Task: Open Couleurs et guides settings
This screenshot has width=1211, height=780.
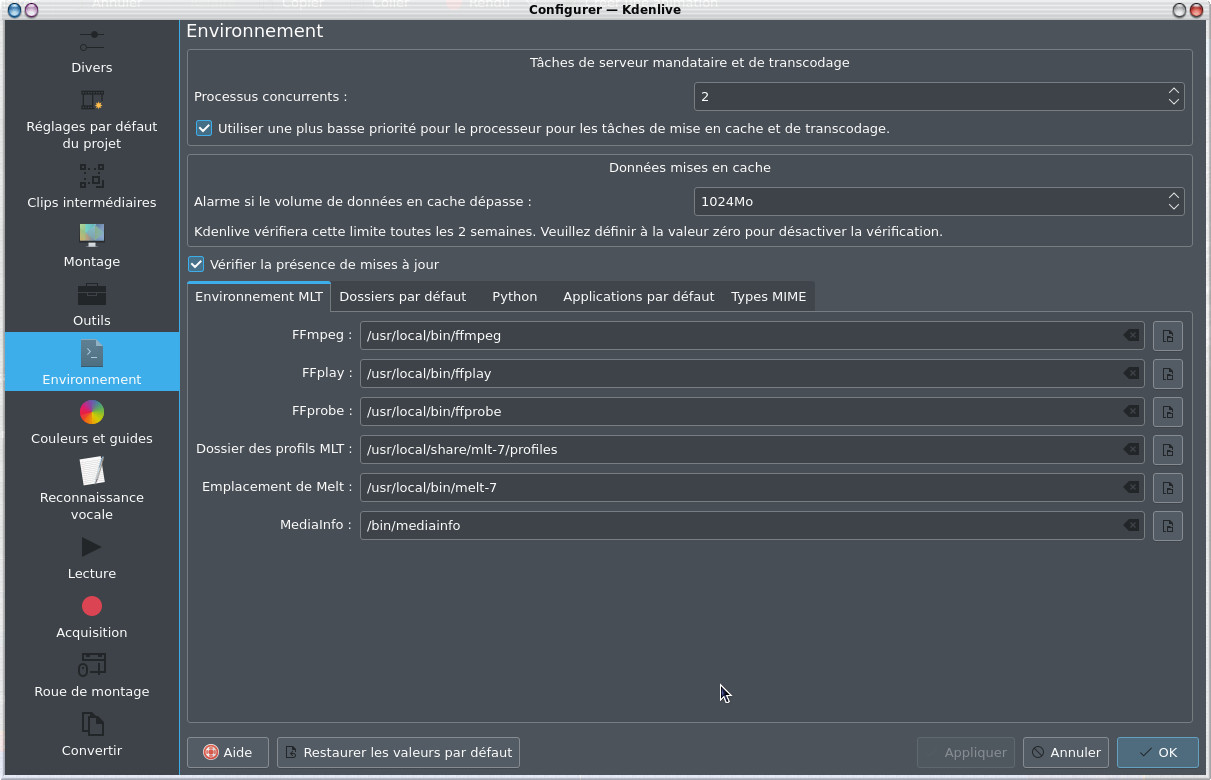Action: pyautogui.click(x=92, y=422)
